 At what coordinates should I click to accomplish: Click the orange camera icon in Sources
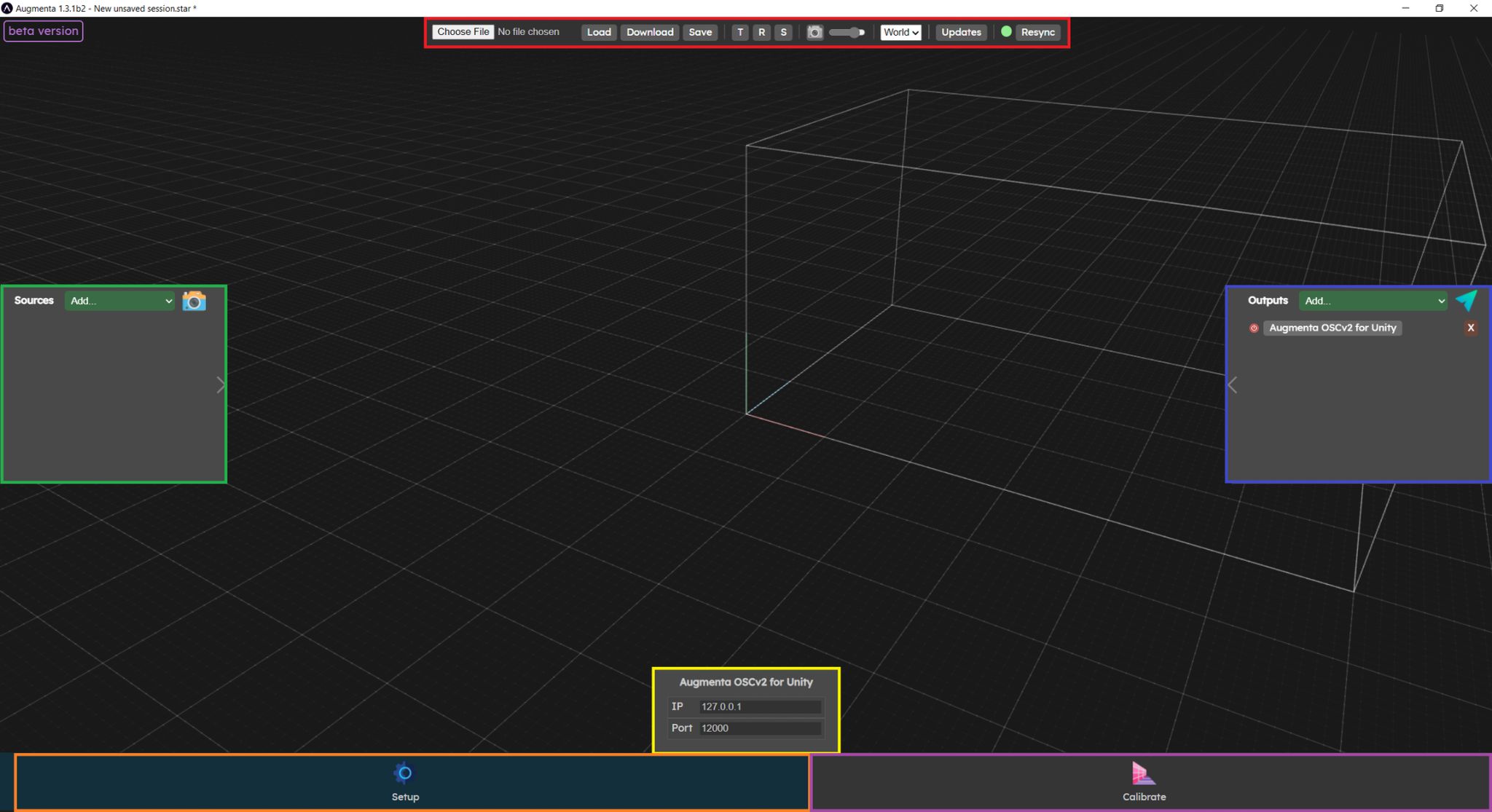pyautogui.click(x=194, y=301)
